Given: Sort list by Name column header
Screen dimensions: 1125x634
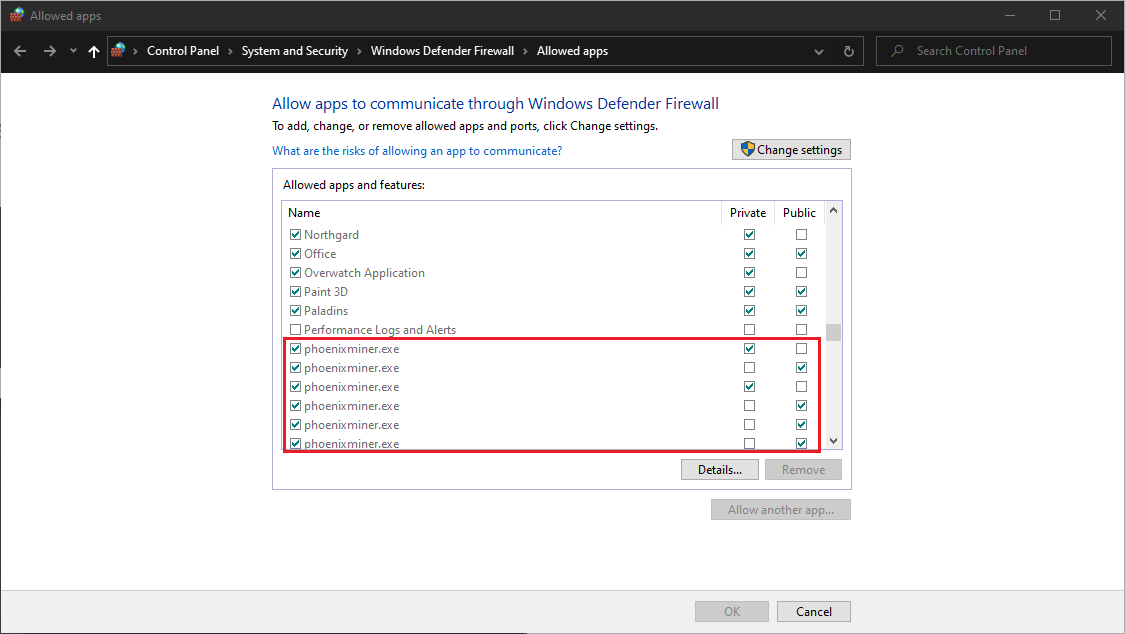Looking at the screenshot, I should point(304,212).
